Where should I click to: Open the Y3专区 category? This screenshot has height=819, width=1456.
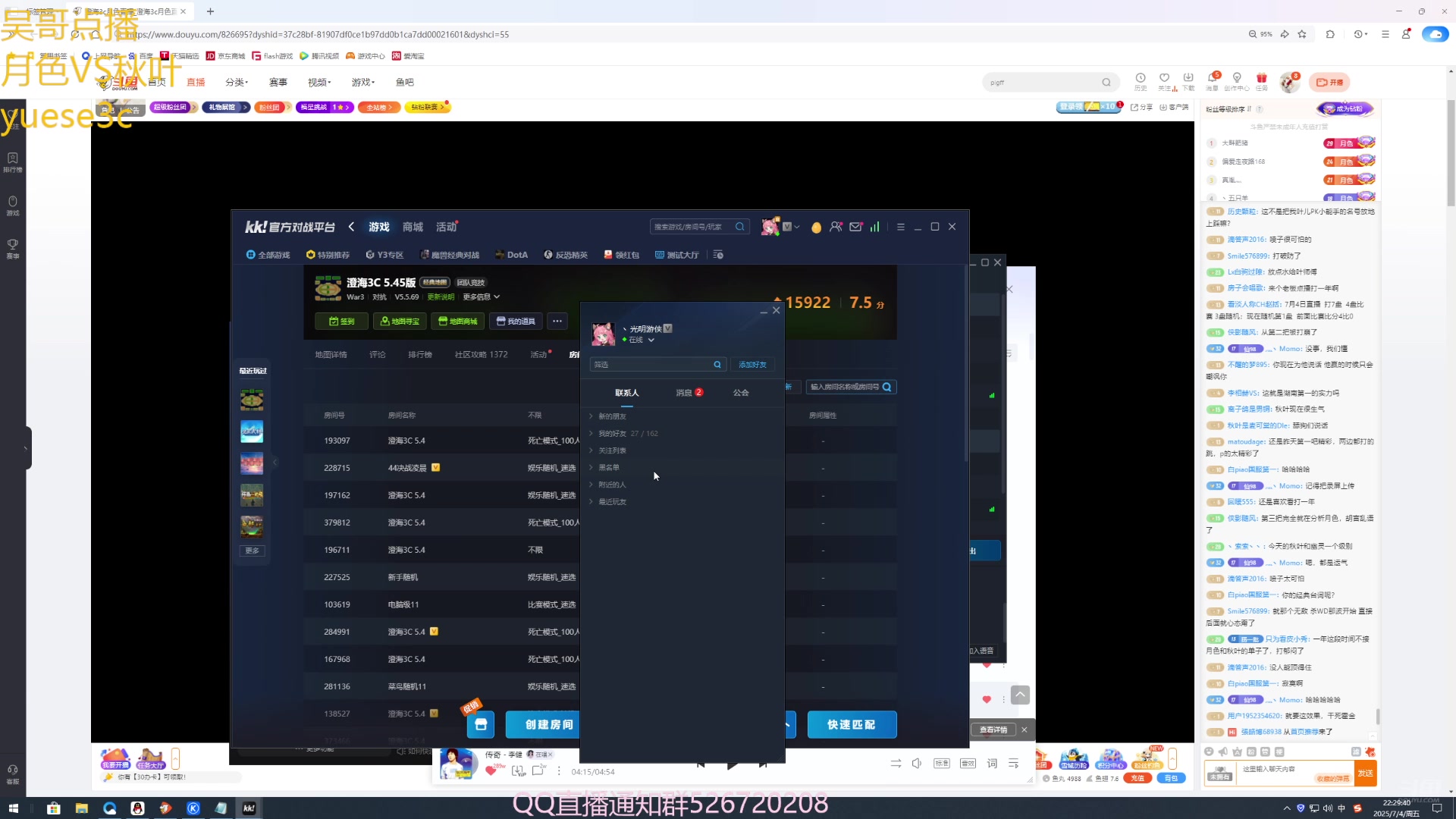tap(384, 255)
